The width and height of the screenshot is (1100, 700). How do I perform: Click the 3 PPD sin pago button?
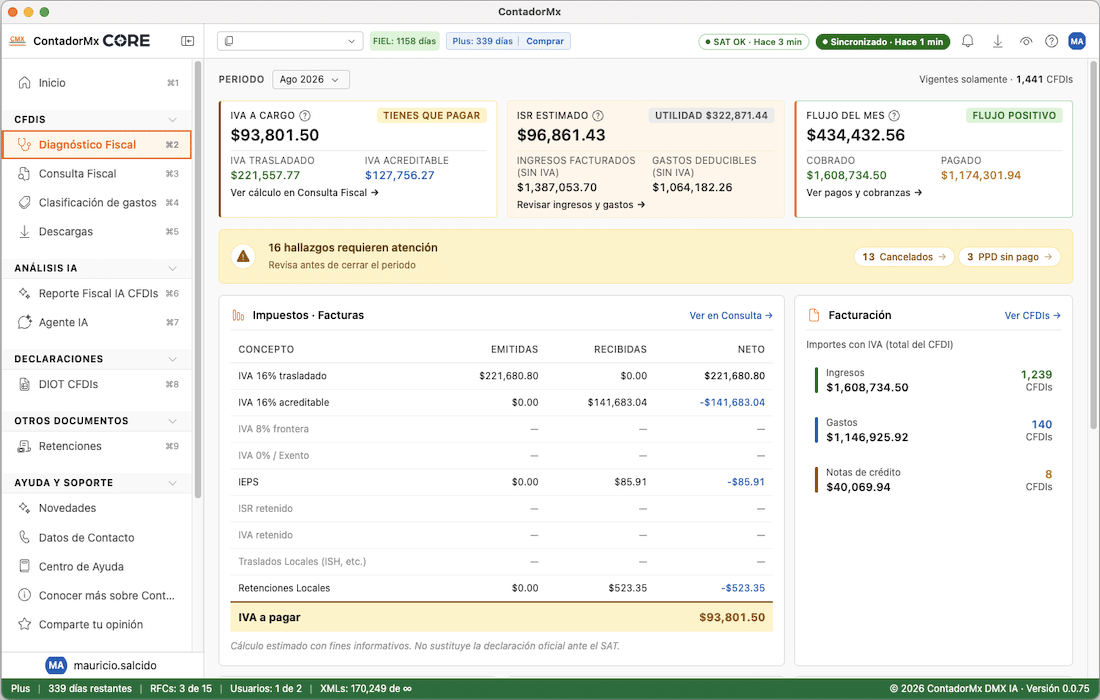(1009, 257)
